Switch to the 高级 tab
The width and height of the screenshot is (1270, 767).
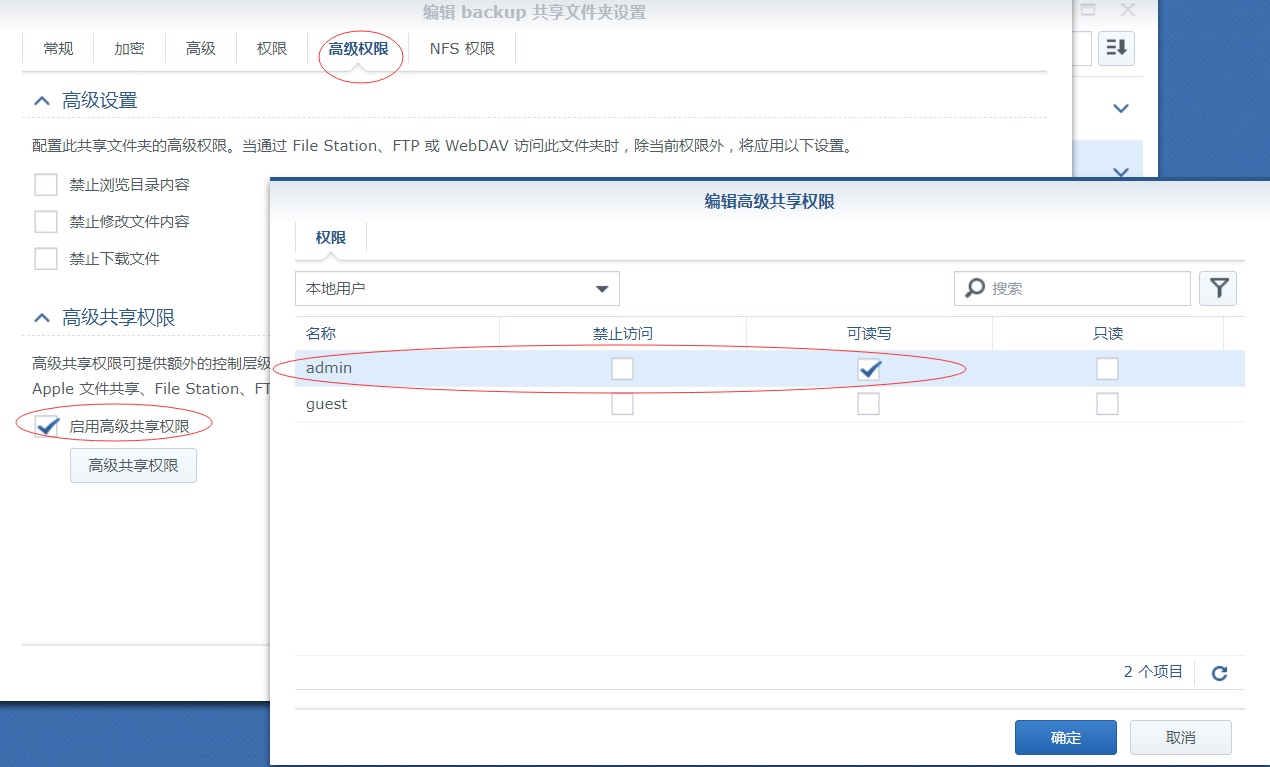point(201,48)
